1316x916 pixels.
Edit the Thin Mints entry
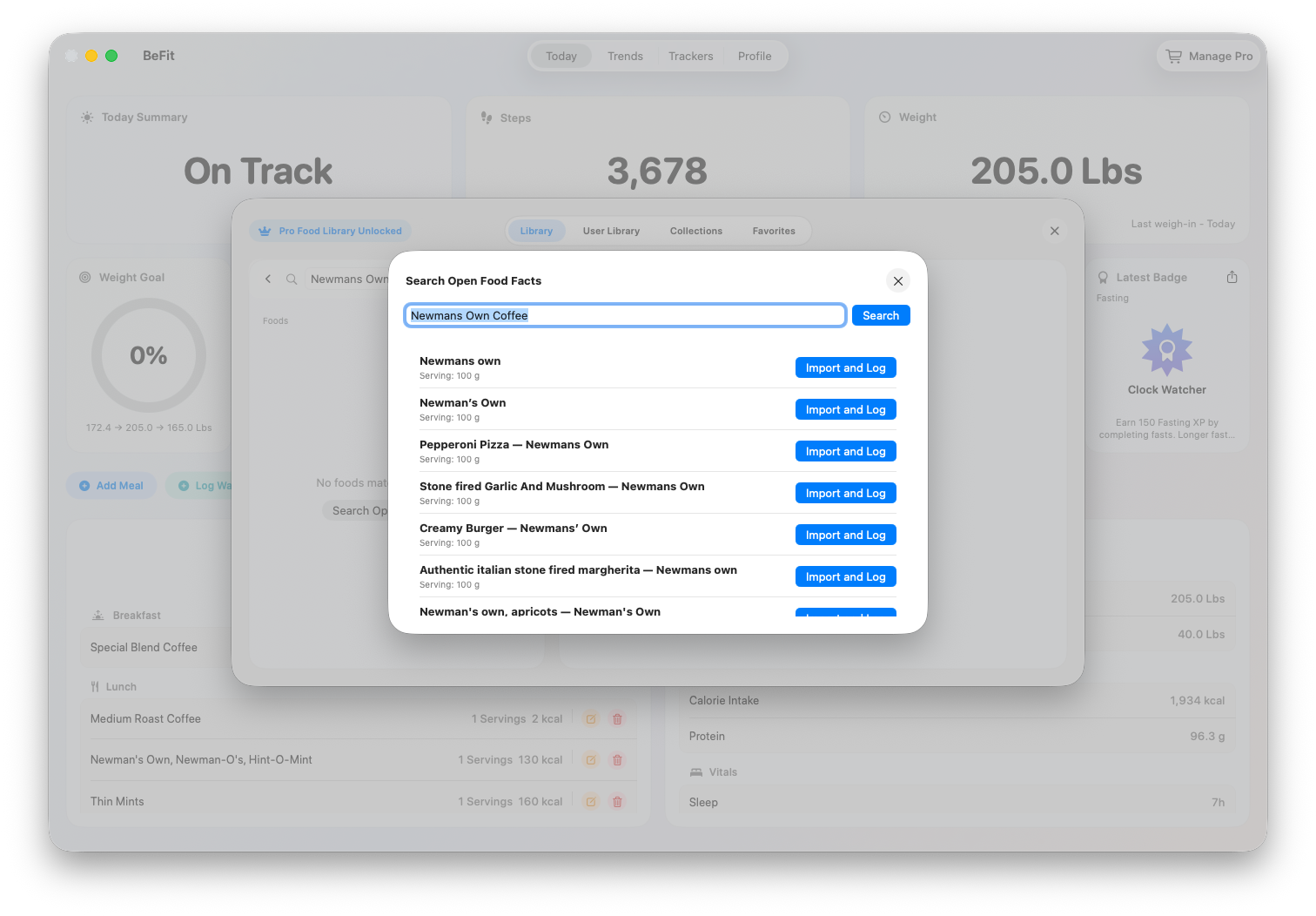(591, 802)
